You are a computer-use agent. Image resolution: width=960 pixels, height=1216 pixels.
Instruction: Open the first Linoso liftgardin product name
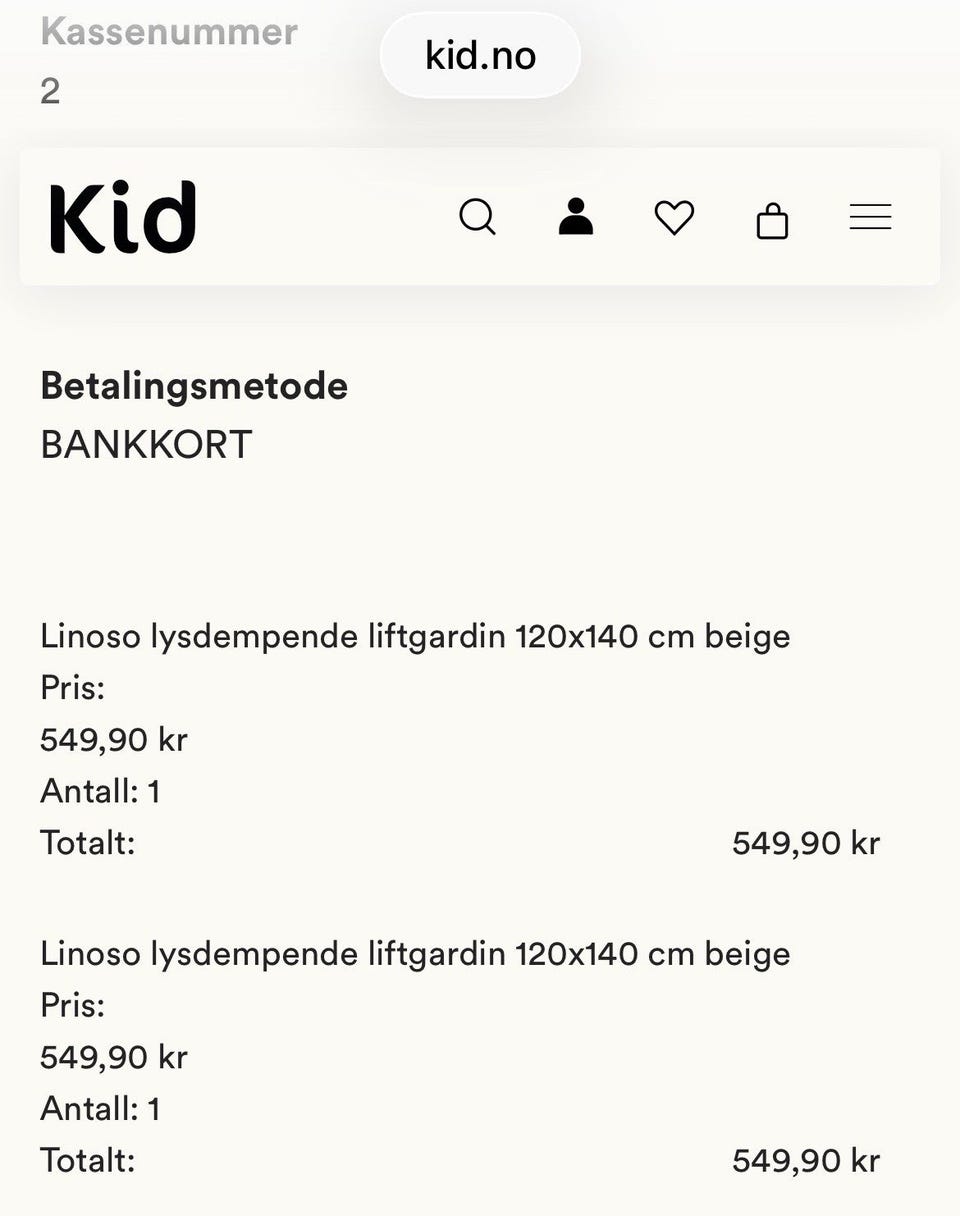(x=415, y=636)
